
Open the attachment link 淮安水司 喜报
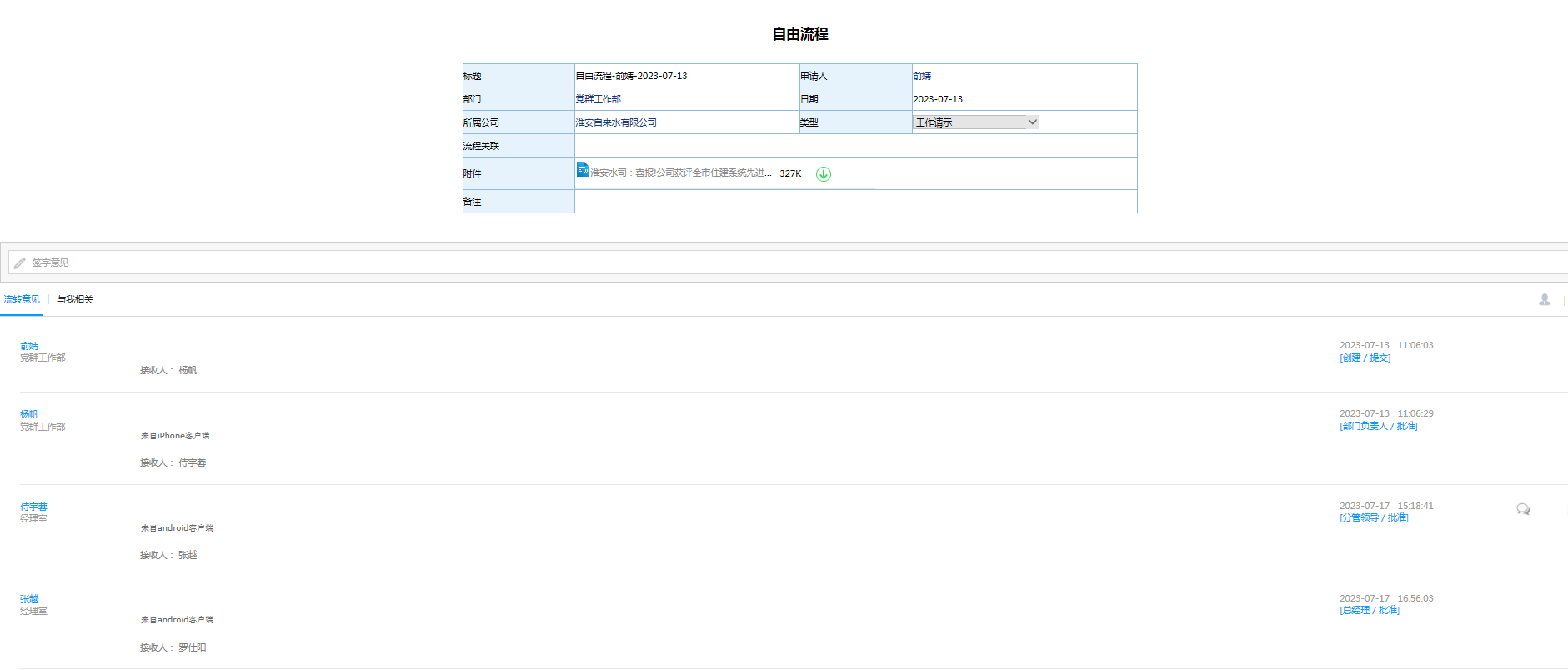(680, 173)
